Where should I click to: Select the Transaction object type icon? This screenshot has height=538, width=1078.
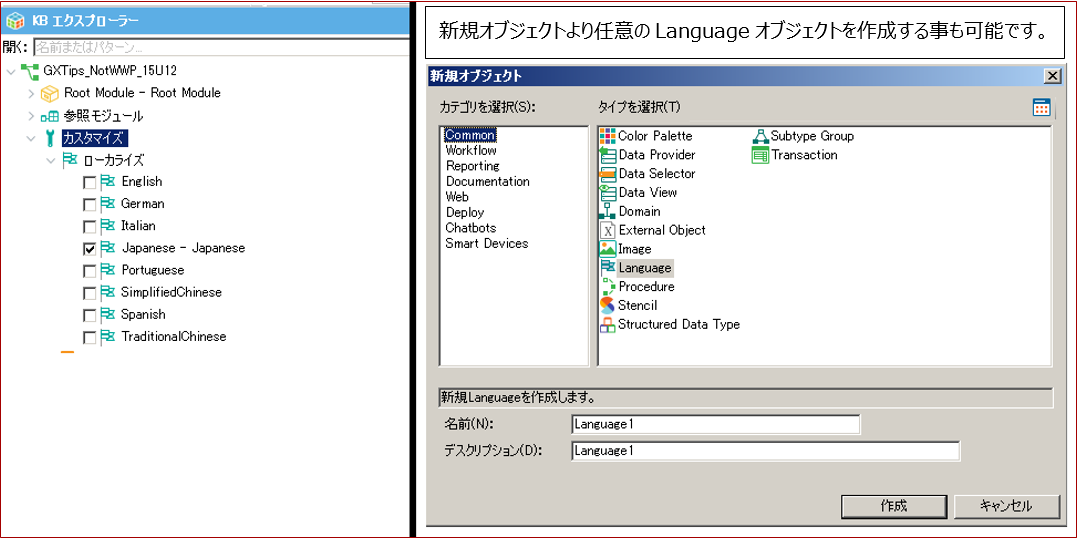[760, 155]
